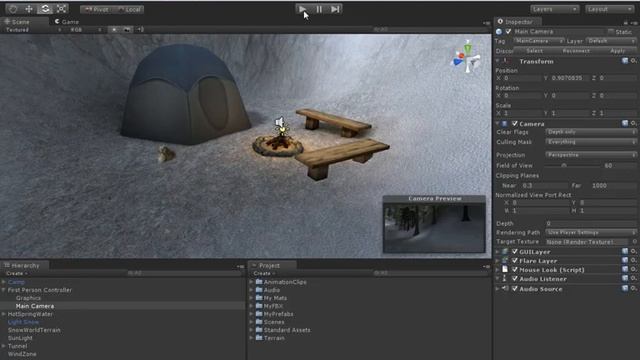Viewport: 640px width, 360px height.
Task: Expand the Mouse Look (Script) component
Action: pos(498,269)
